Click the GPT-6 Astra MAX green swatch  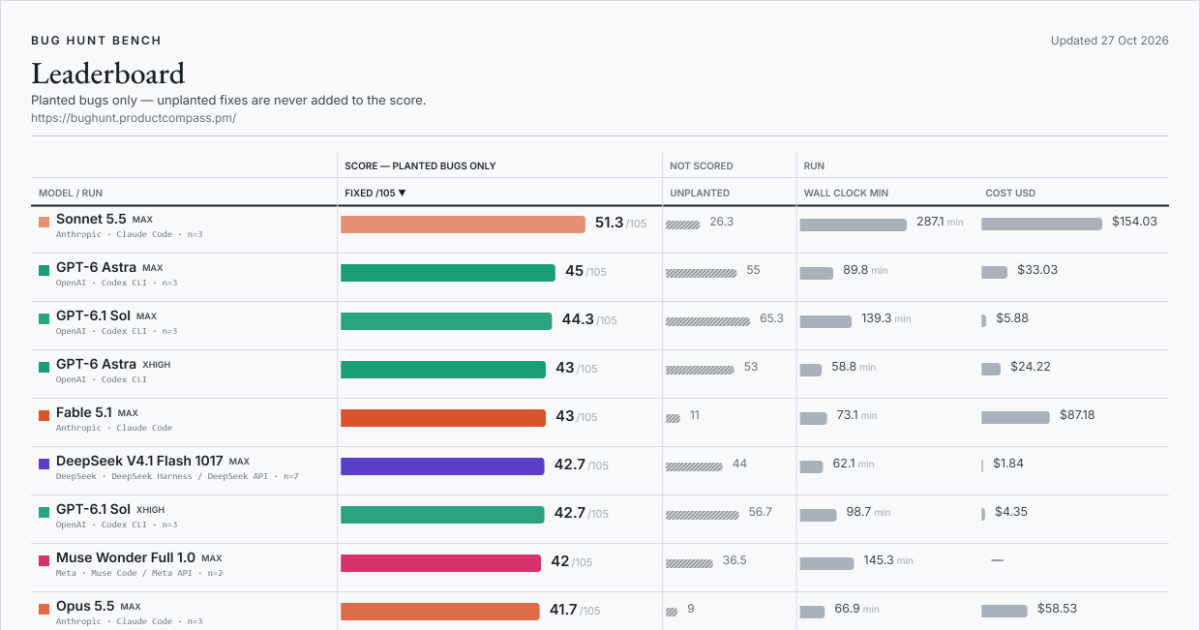click(x=44, y=270)
